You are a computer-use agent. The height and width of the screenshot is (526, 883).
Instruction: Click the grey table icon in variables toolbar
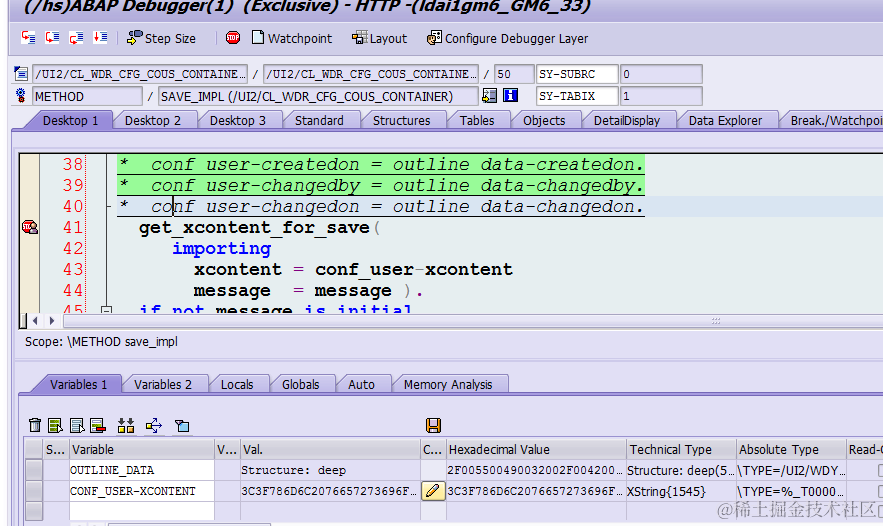pyautogui.click(x=77, y=425)
